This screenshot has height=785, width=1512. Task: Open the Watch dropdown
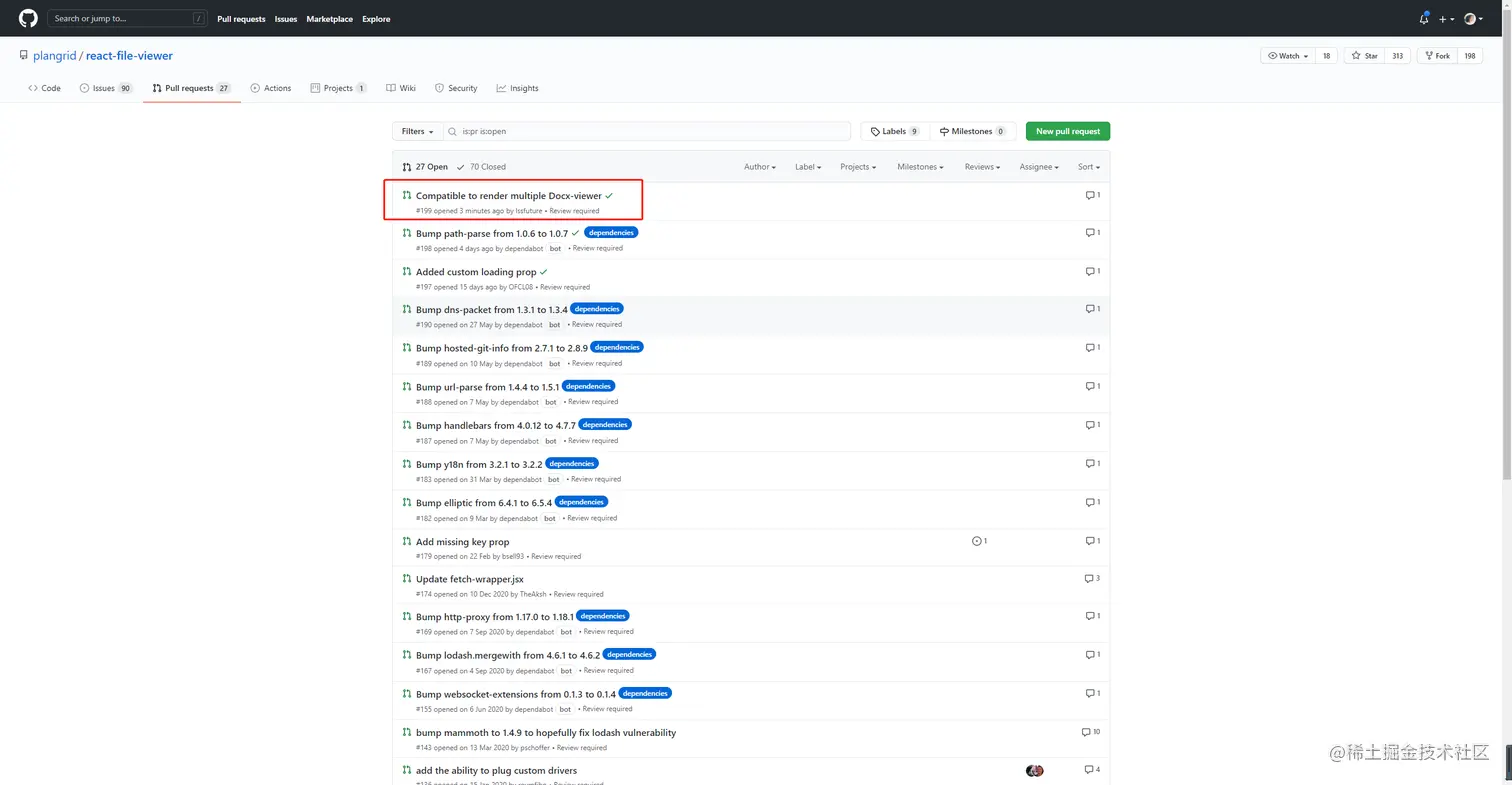tap(1288, 56)
